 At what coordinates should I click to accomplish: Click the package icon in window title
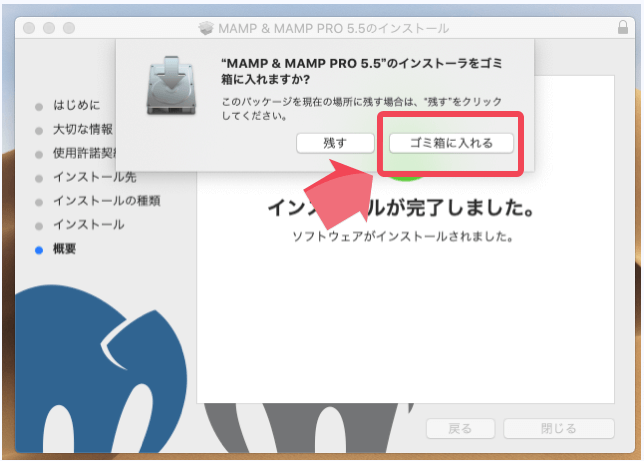point(206,28)
